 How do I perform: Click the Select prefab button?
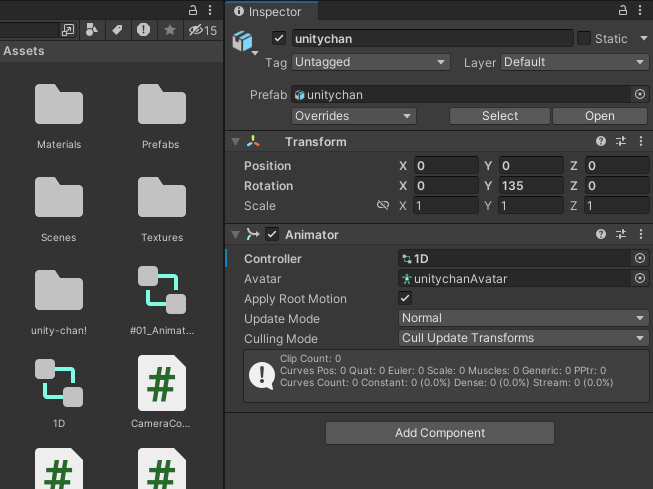click(500, 116)
